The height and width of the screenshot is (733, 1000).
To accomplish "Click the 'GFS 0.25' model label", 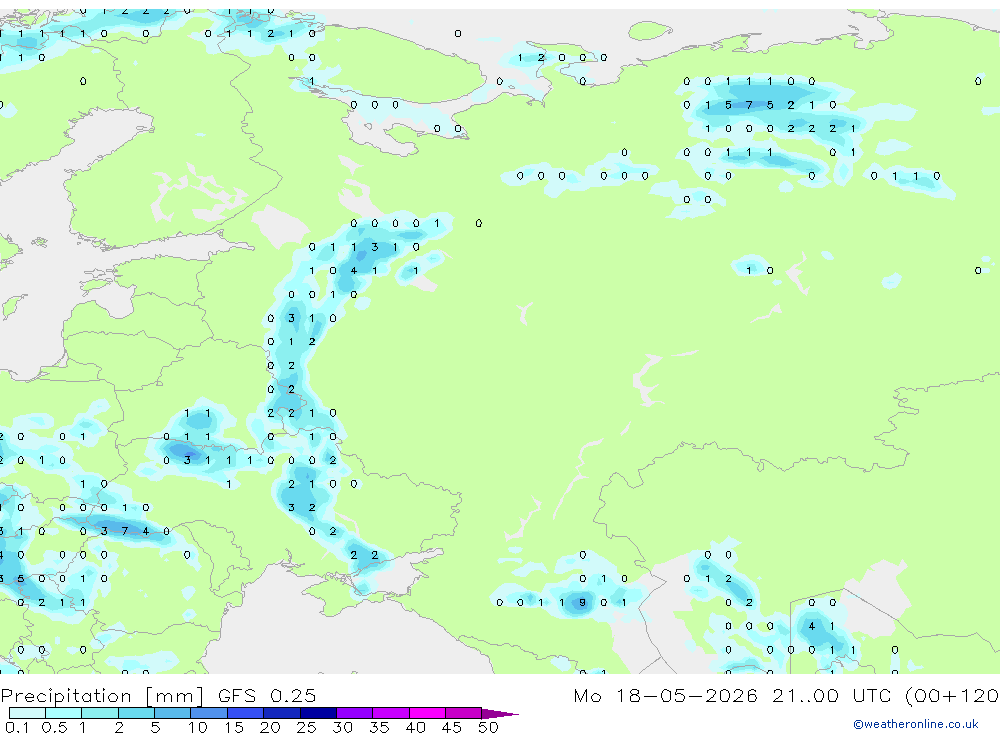I will coord(267,695).
